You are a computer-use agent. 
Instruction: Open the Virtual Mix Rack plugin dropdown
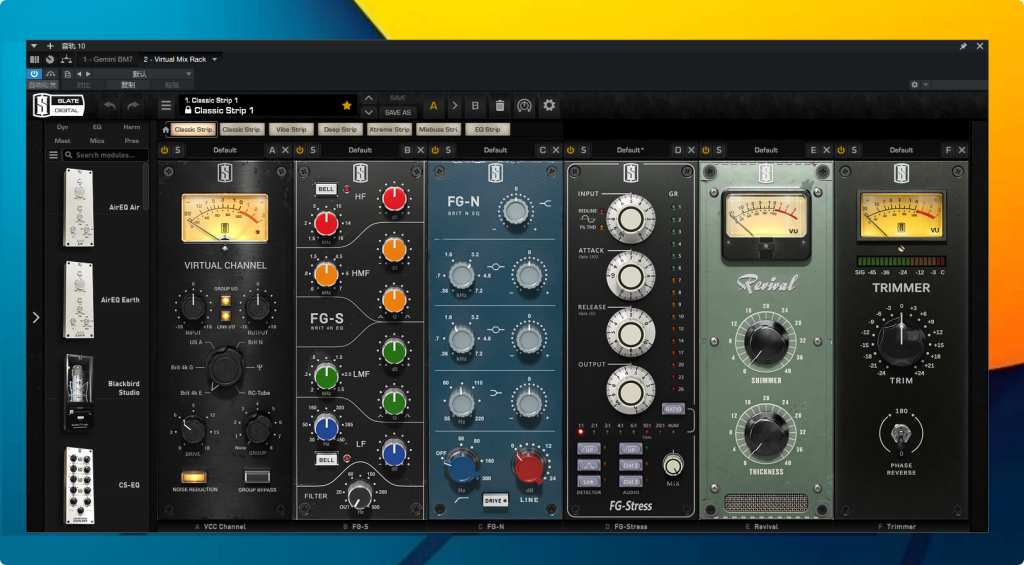click(214, 59)
